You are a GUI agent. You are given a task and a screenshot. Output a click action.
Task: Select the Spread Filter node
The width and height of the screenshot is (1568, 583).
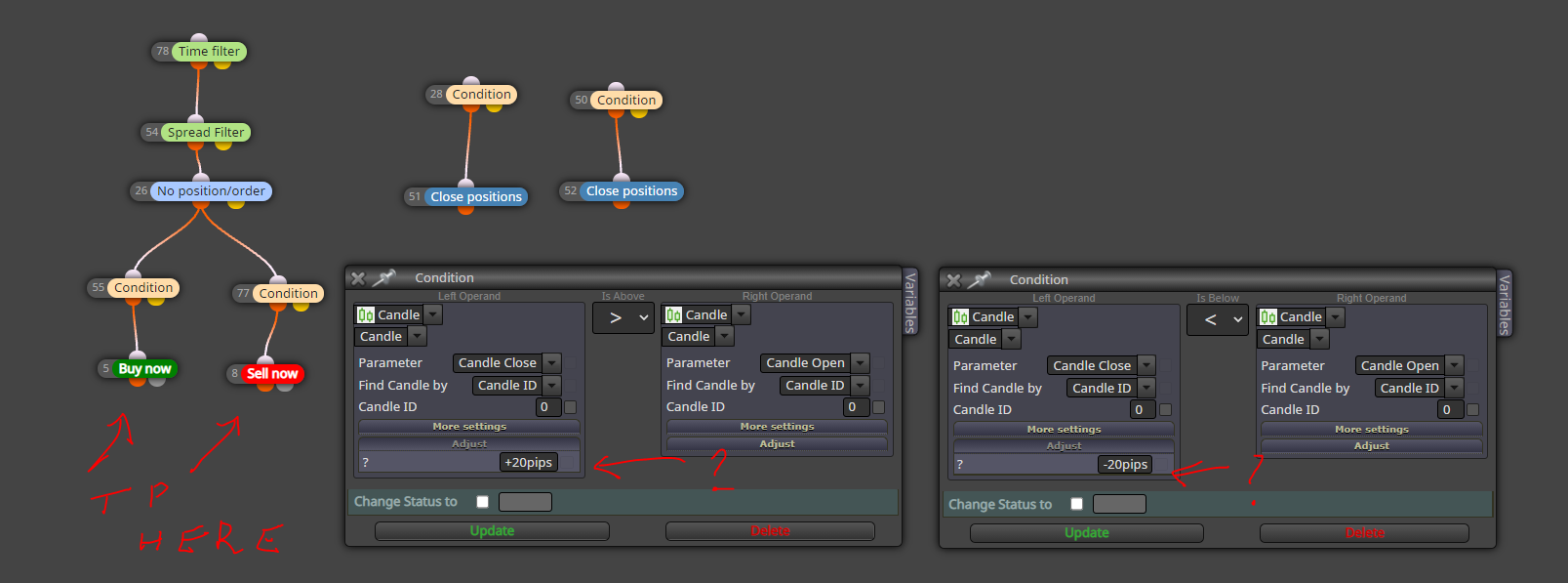click(x=205, y=133)
